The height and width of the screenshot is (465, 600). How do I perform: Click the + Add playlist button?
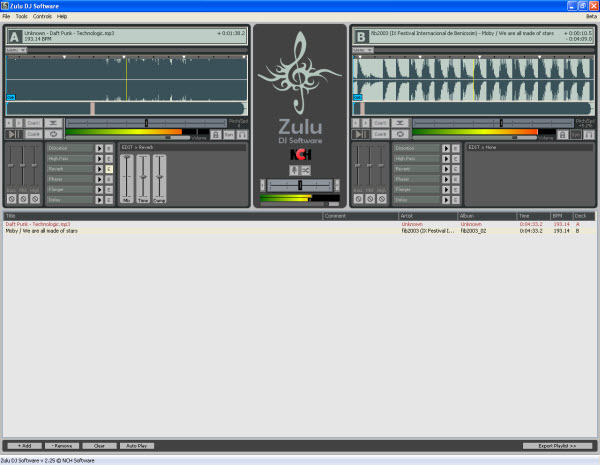pyautogui.click(x=24, y=446)
